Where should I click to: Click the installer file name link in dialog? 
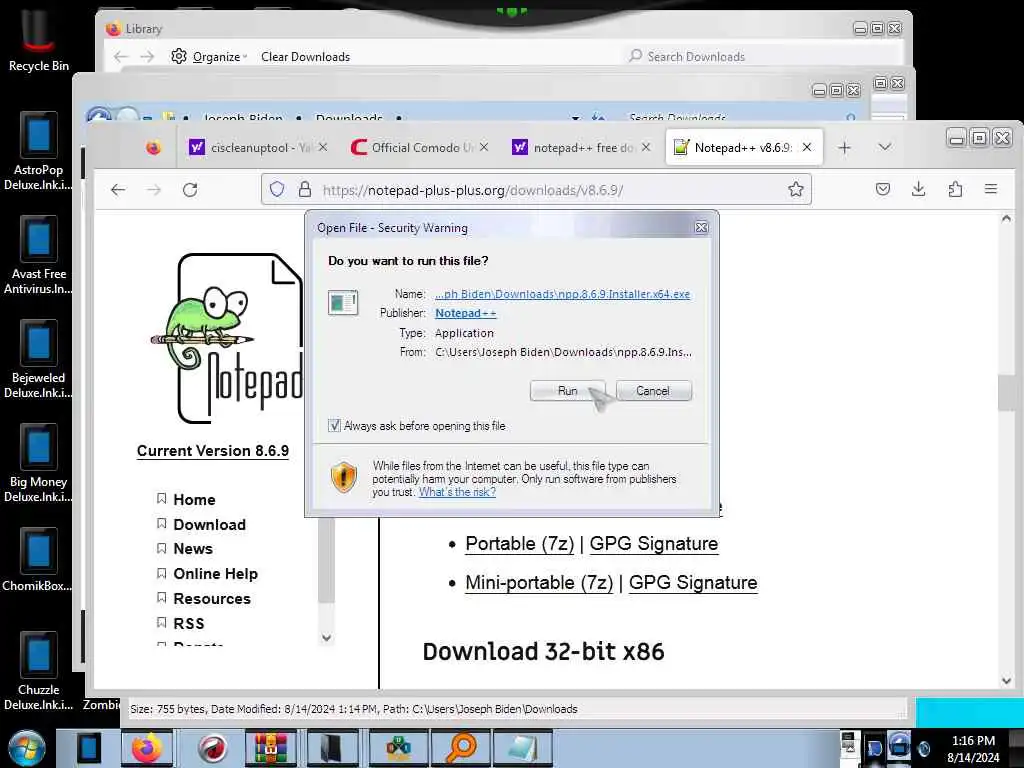click(x=562, y=294)
